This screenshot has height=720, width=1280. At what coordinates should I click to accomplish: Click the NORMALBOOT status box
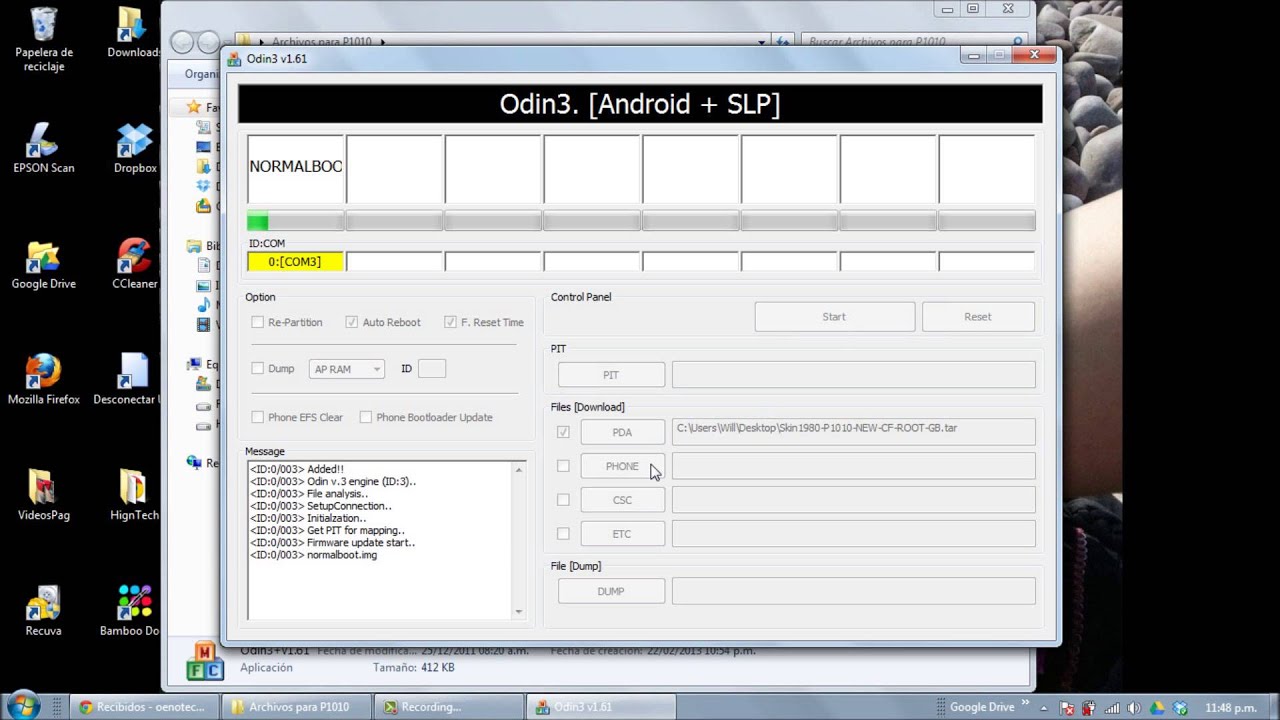pyautogui.click(x=295, y=169)
